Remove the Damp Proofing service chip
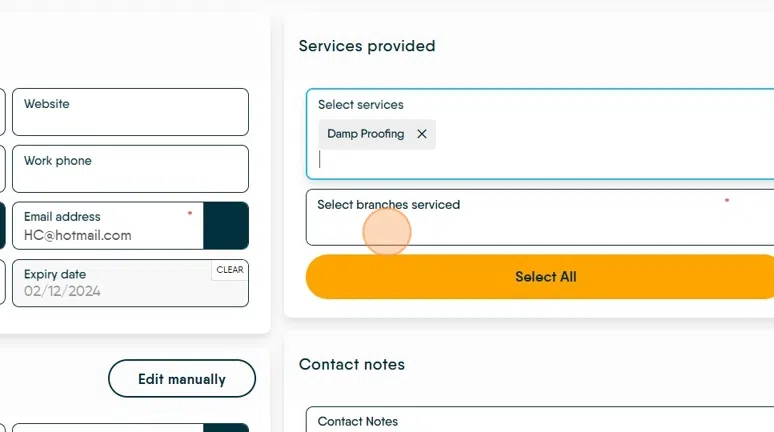 (421, 134)
